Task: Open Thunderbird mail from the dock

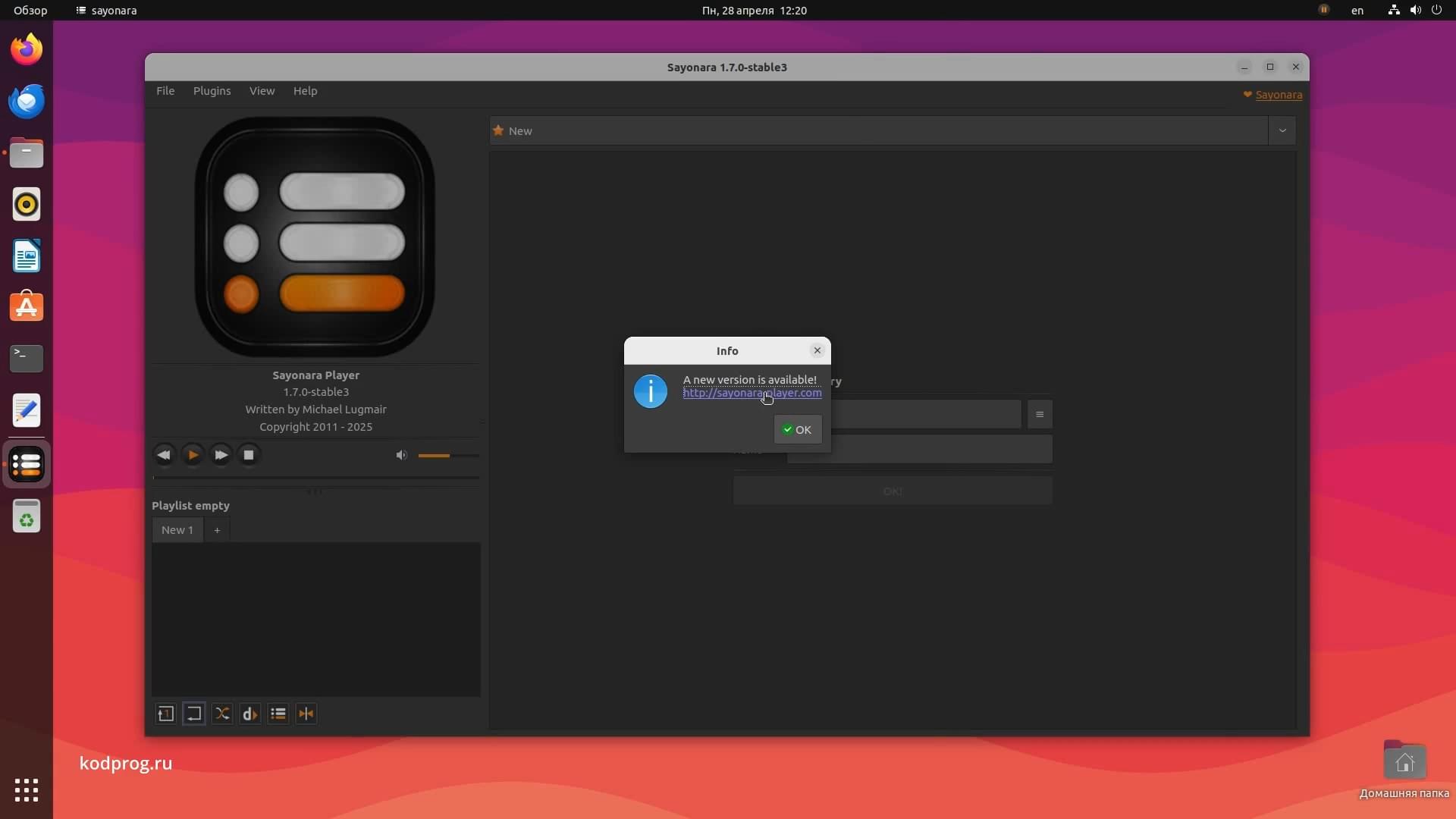Action: click(27, 102)
